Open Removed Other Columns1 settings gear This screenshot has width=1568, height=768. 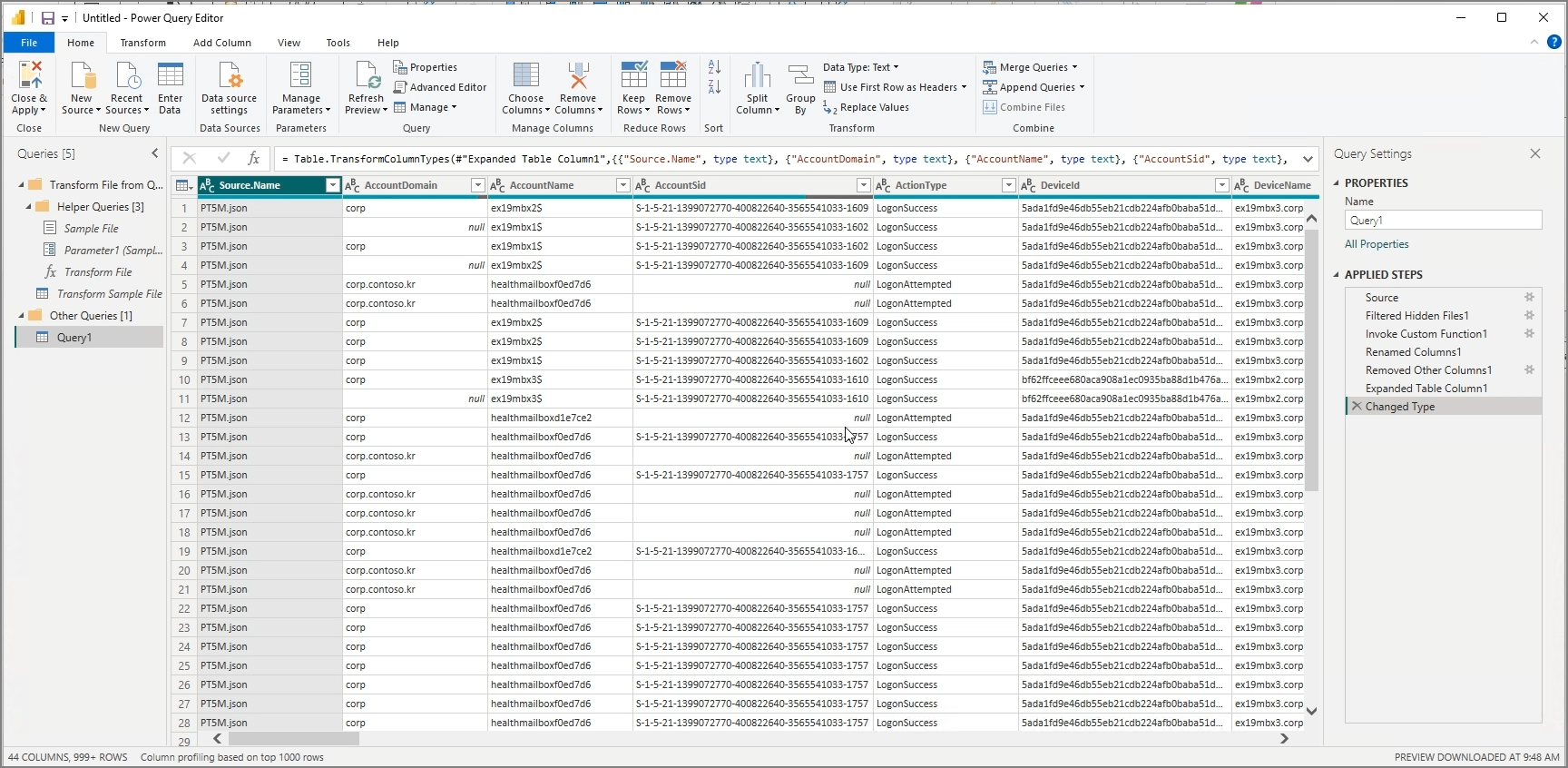tap(1529, 370)
